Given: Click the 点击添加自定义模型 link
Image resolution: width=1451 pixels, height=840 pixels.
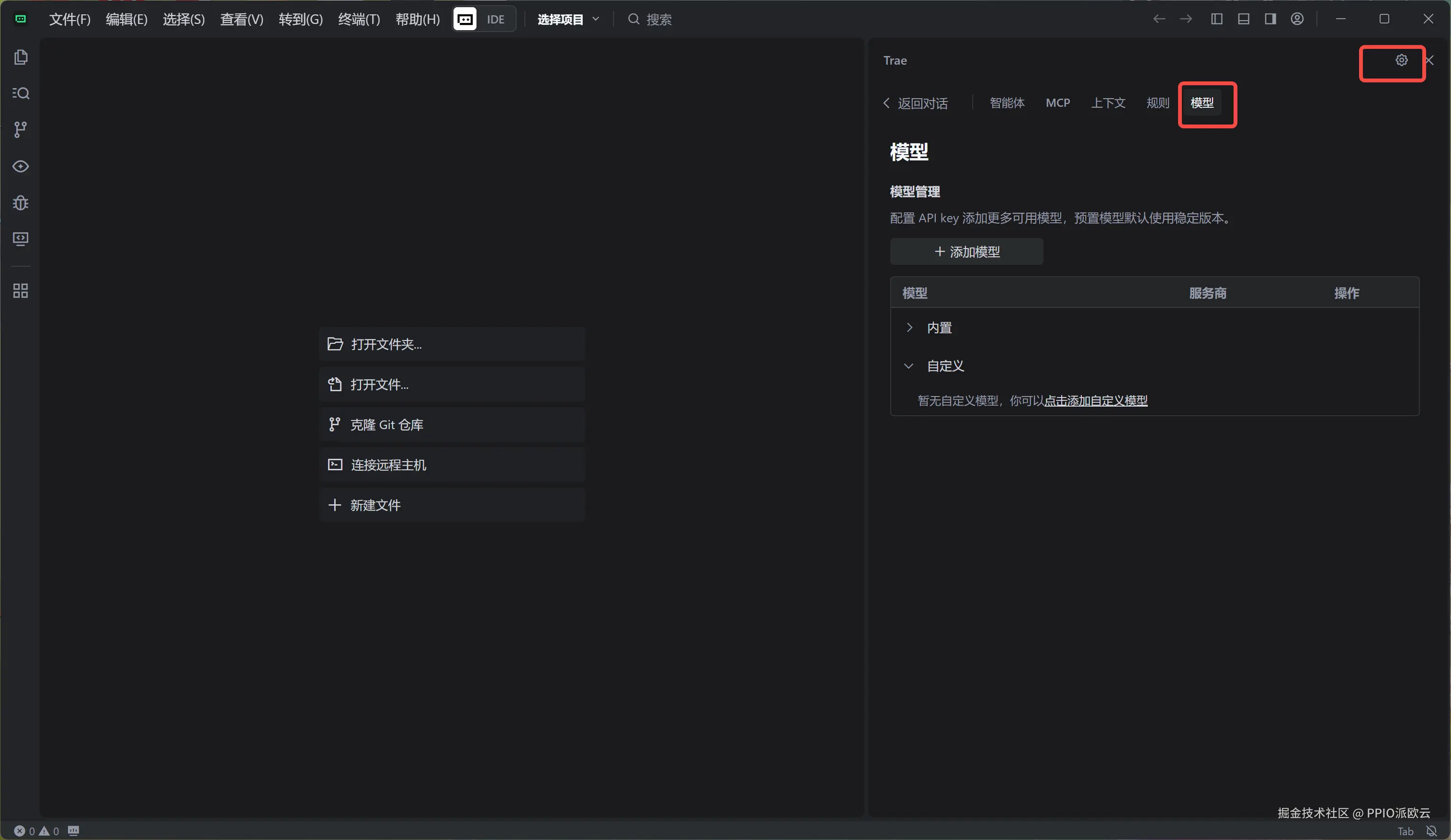Looking at the screenshot, I should (x=1095, y=401).
